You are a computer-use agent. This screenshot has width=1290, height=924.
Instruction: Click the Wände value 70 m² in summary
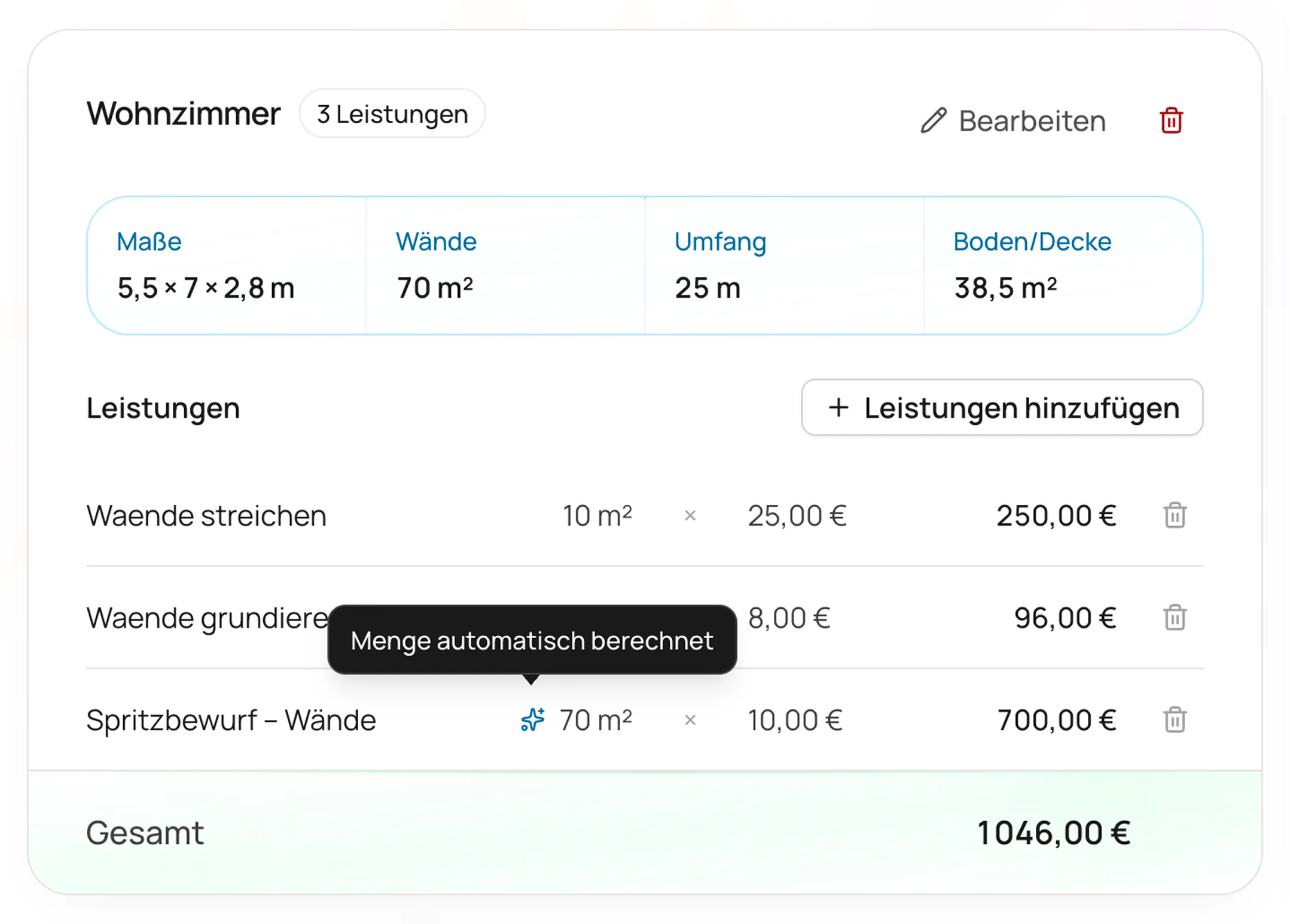tap(435, 288)
